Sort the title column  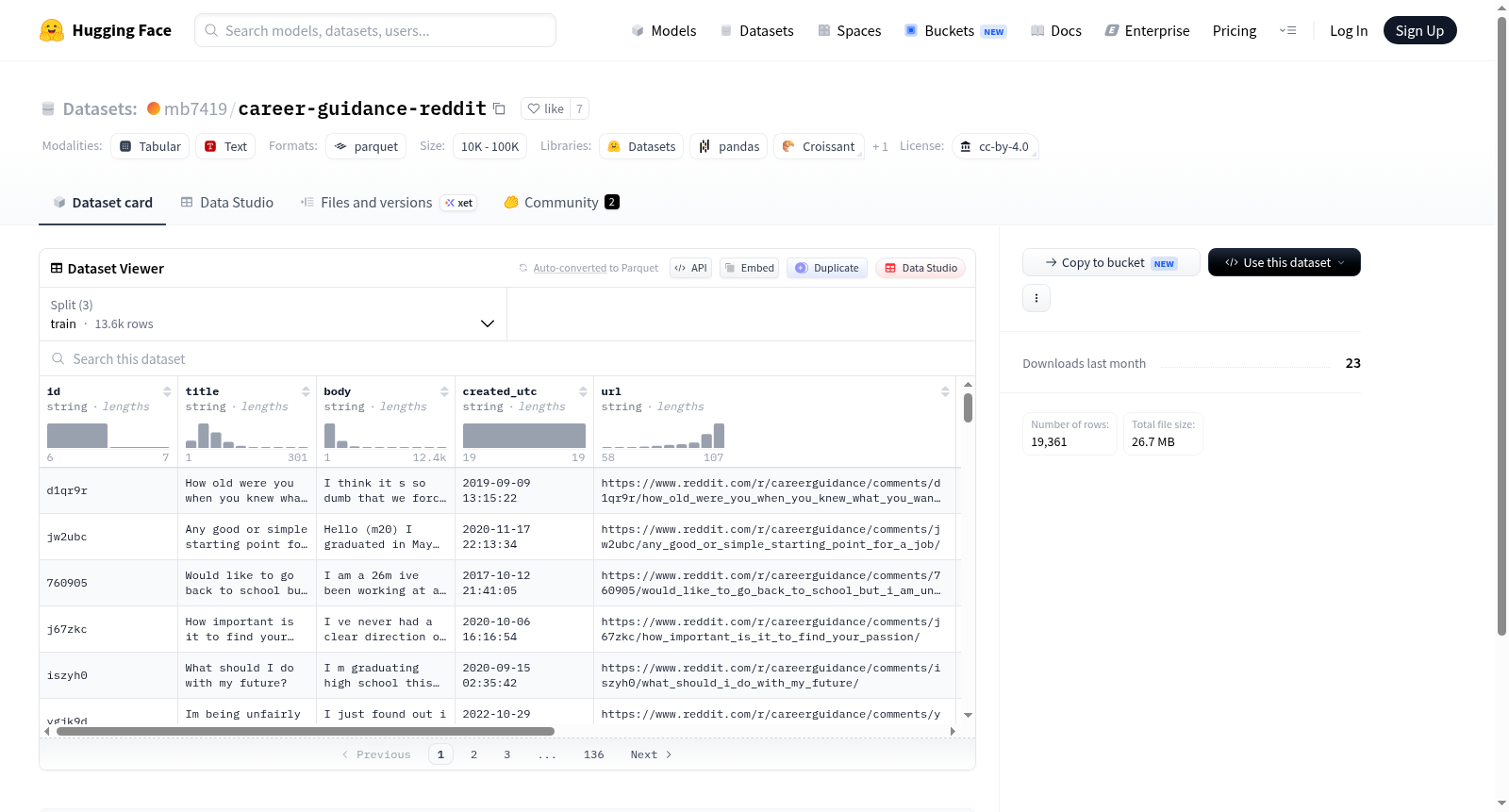point(306,391)
